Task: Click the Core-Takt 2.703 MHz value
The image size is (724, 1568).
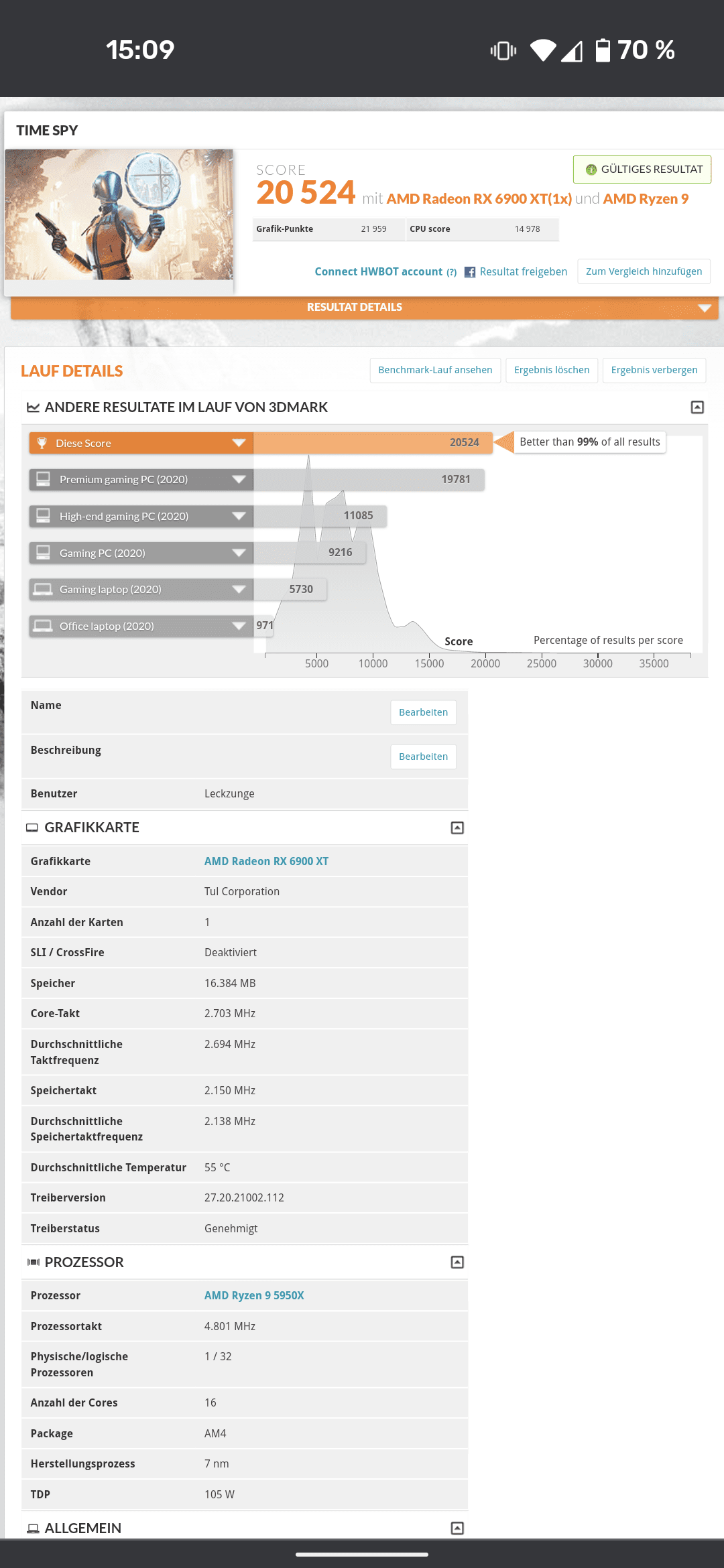Action: click(230, 1014)
